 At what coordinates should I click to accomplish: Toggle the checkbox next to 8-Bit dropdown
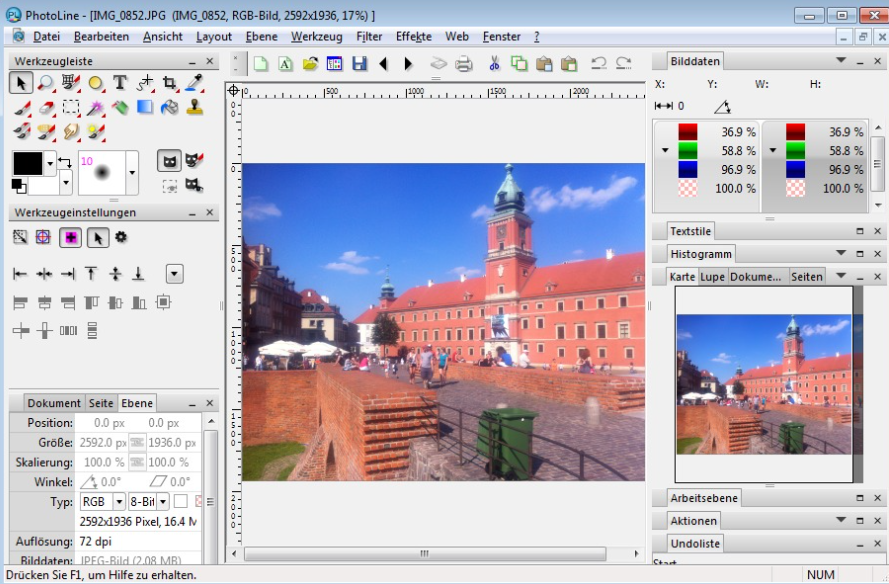coord(181,501)
